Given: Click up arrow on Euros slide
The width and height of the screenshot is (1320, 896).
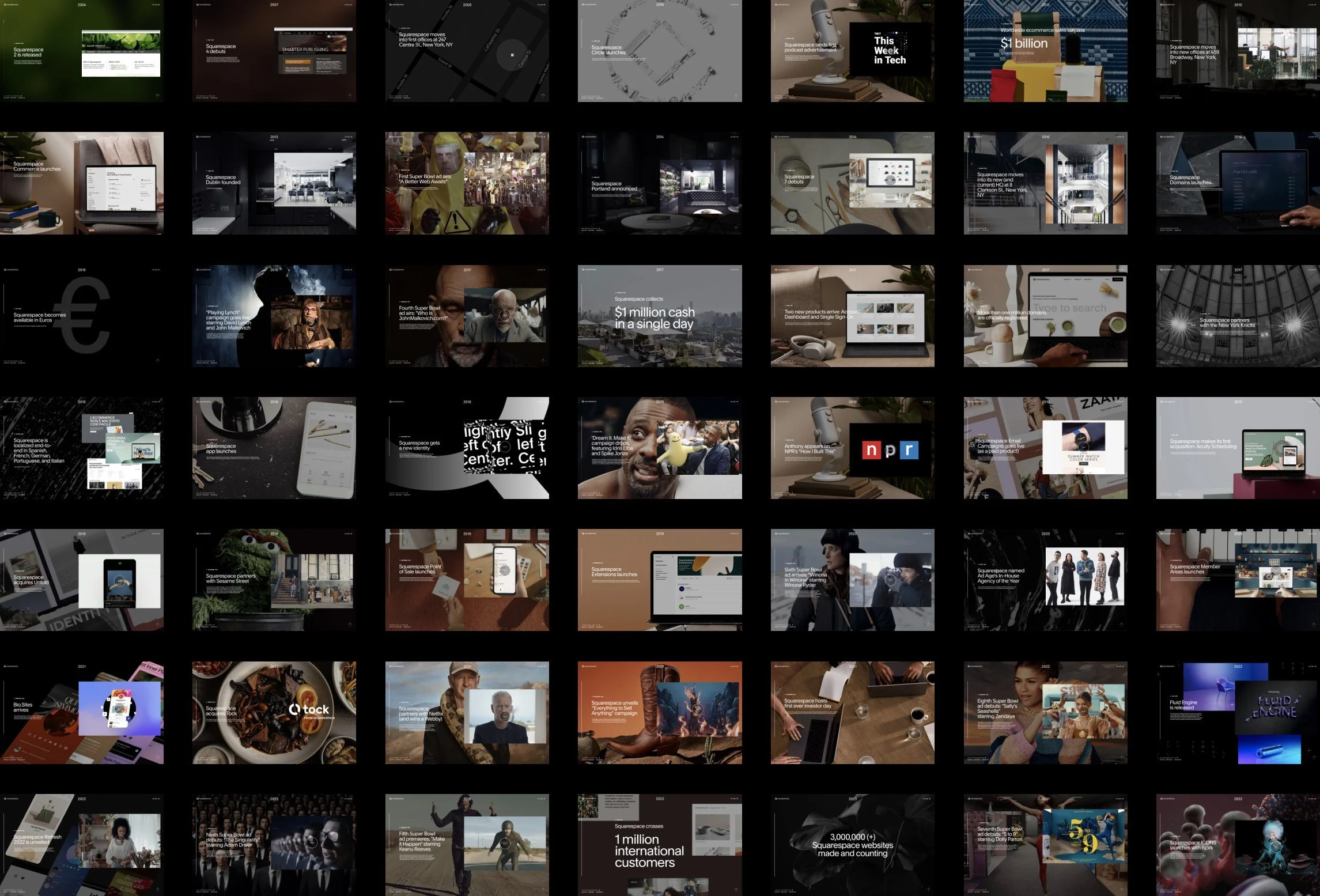Looking at the screenshot, I should 157,361.
